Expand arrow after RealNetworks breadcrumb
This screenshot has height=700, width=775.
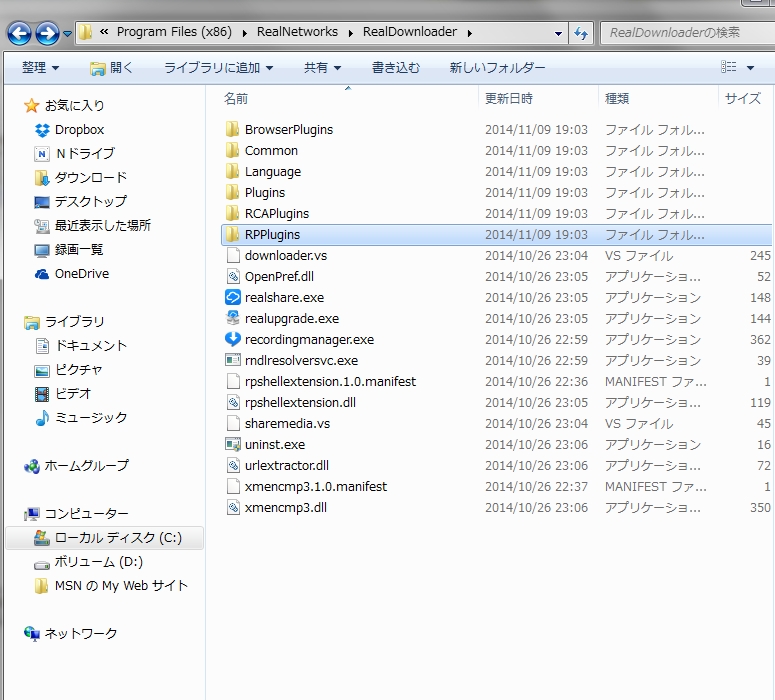click(x=350, y=33)
